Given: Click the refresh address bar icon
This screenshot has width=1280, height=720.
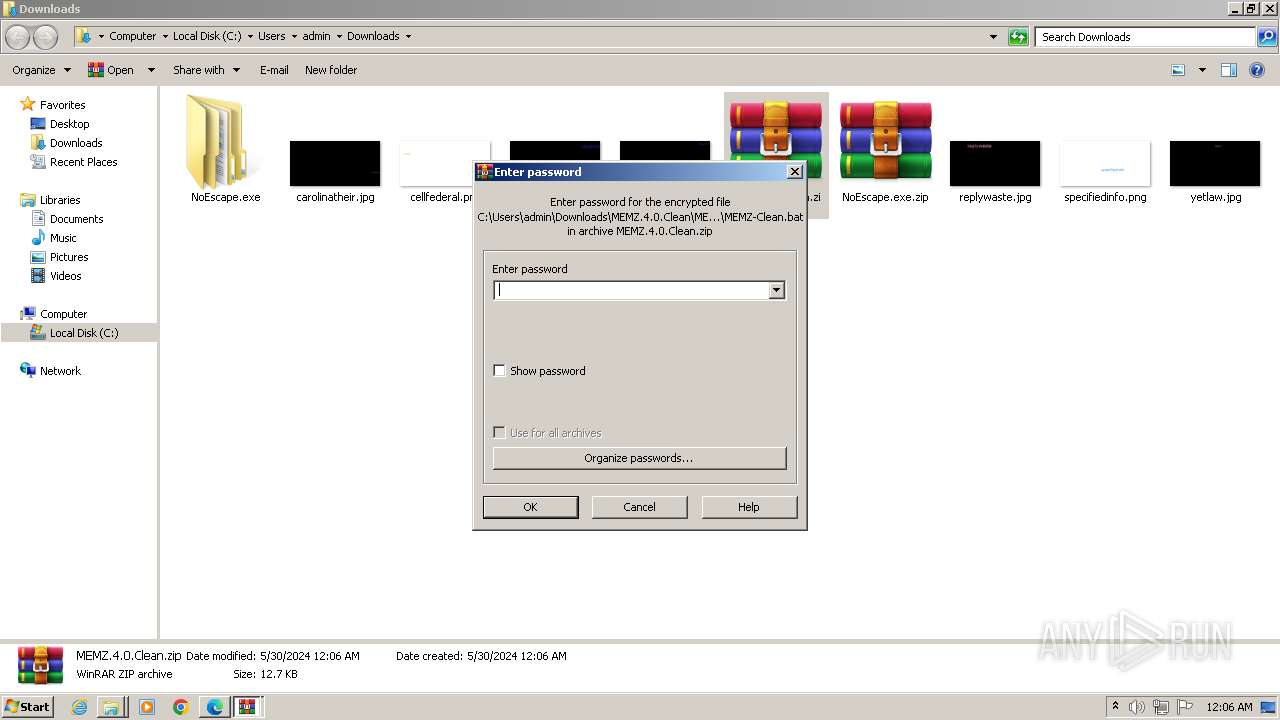Looking at the screenshot, I should [1018, 37].
